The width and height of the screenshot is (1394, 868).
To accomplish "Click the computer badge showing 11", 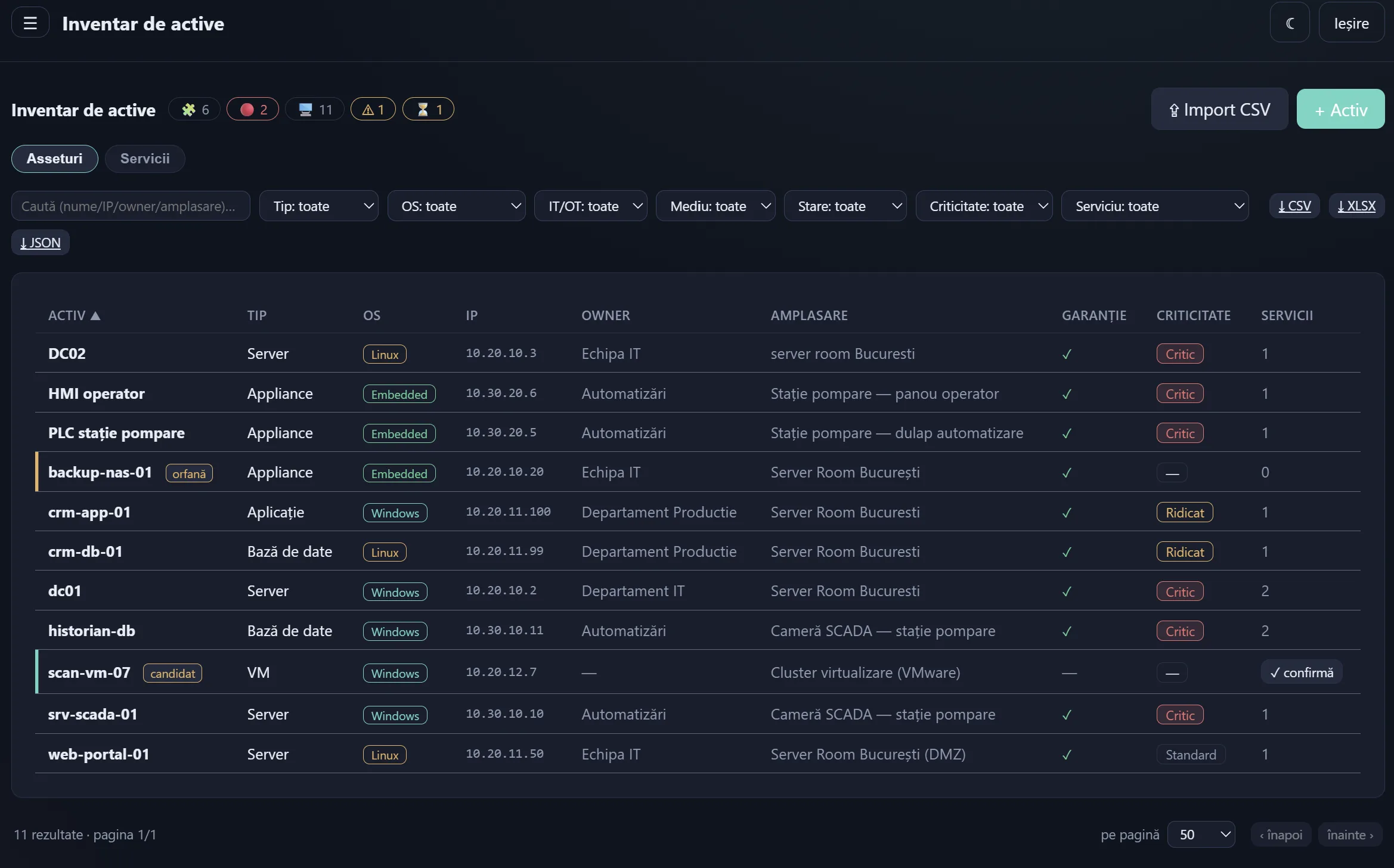I will coord(315,109).
